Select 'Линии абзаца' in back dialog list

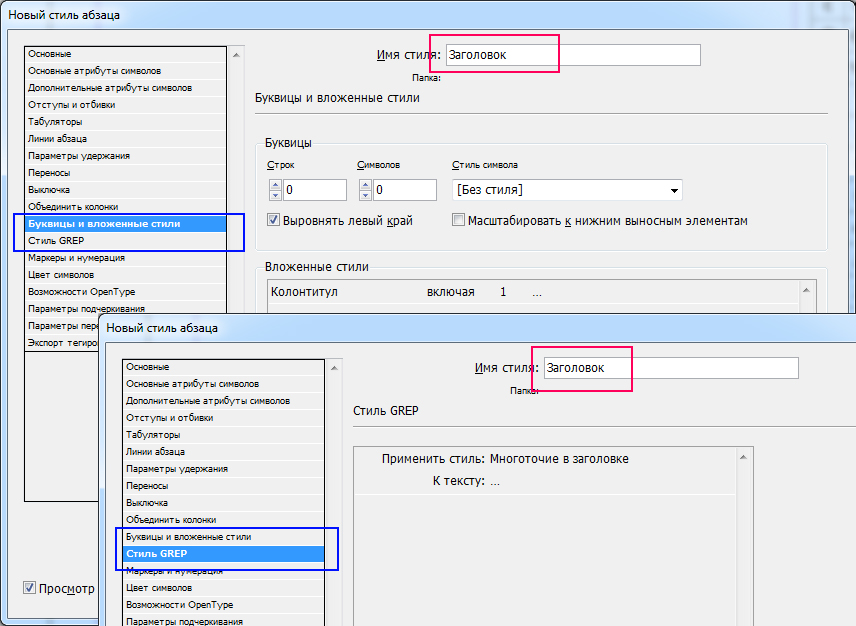point(126,139)
